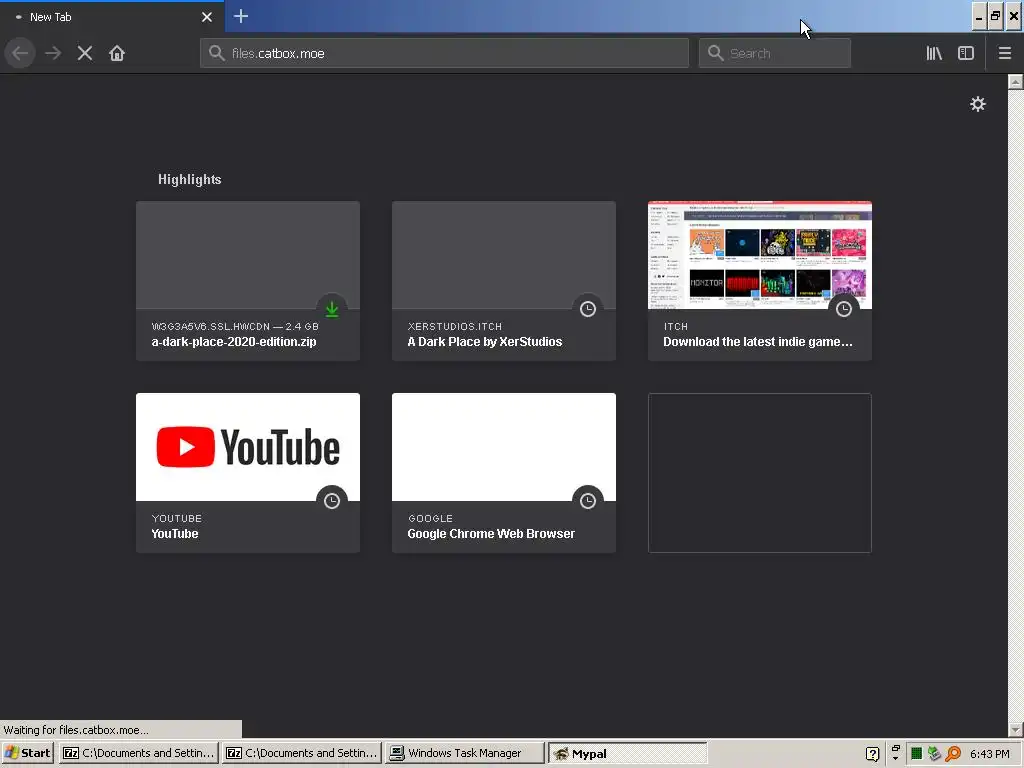The height and width of the screenshot is (768, 1024).
Task: Open a new tab with plus button
Action: 241,16
